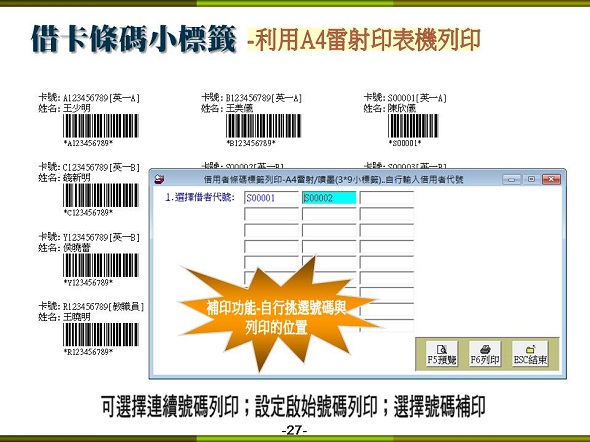Click the text 卡號: R123456789[教職員]
Viewport: 590px width, 442px height.
[91, 306]
